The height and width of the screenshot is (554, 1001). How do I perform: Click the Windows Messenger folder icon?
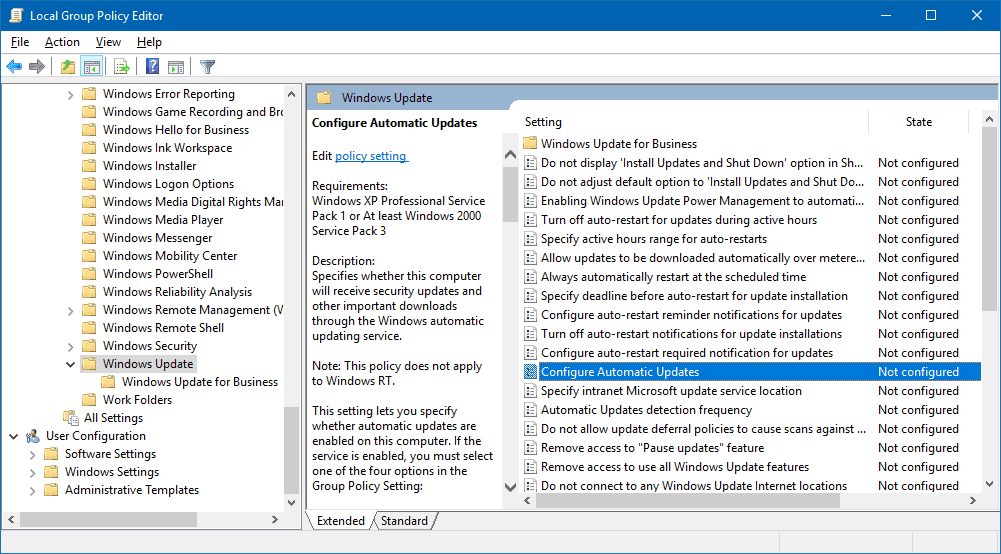point(89,237)
